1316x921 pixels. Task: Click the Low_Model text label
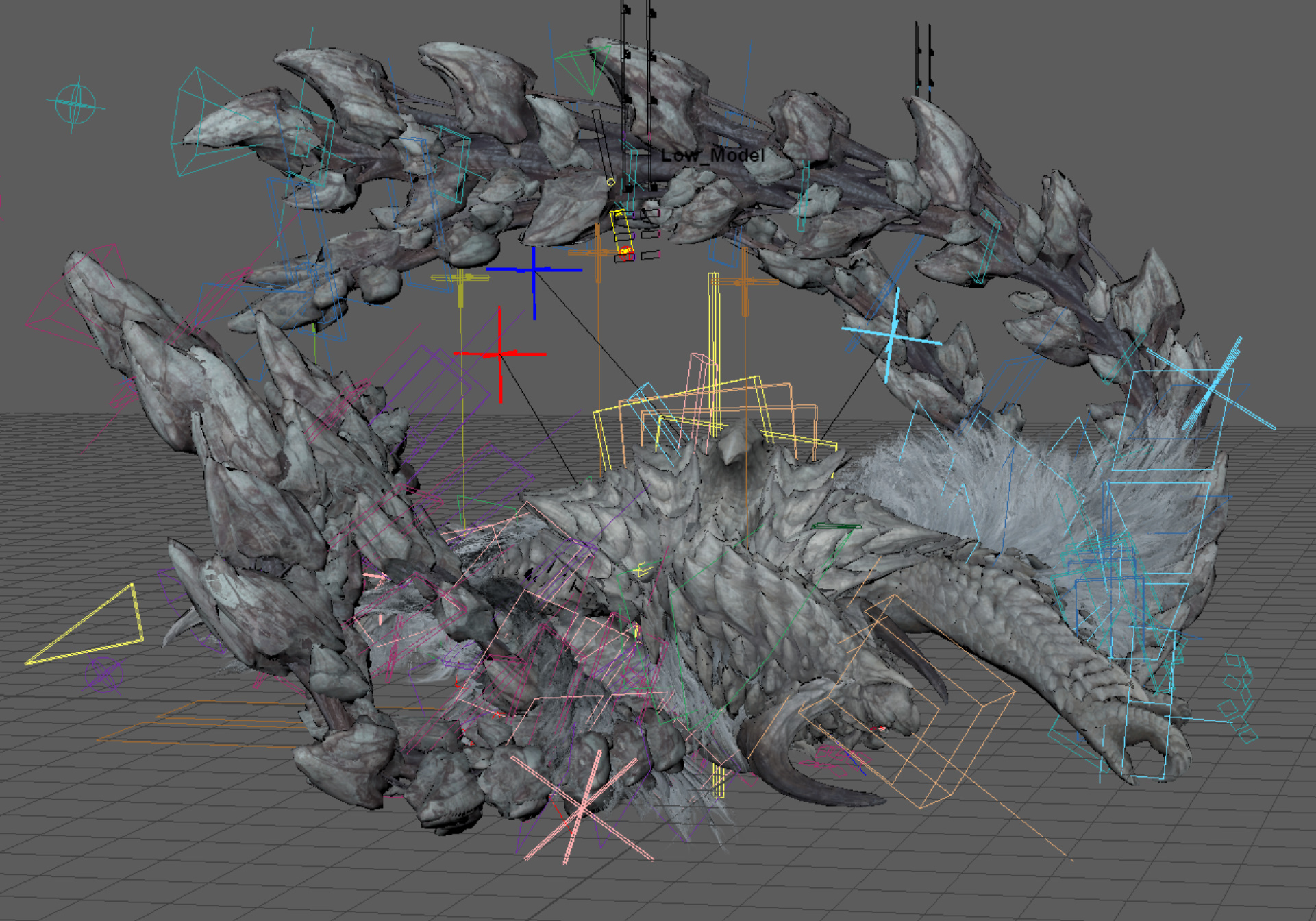[712, 156]
